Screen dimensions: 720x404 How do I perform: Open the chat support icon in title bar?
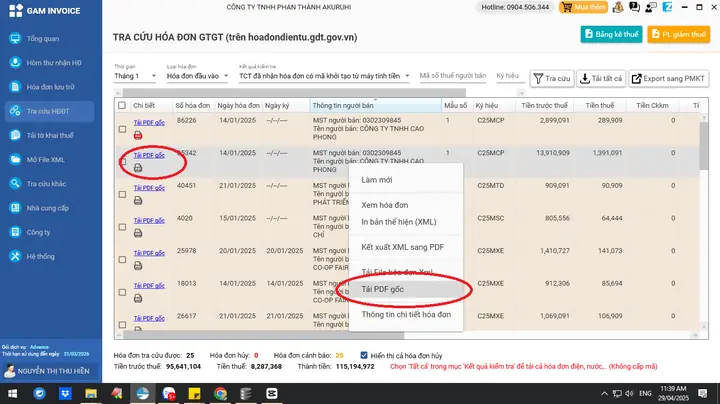coord(635,7)
